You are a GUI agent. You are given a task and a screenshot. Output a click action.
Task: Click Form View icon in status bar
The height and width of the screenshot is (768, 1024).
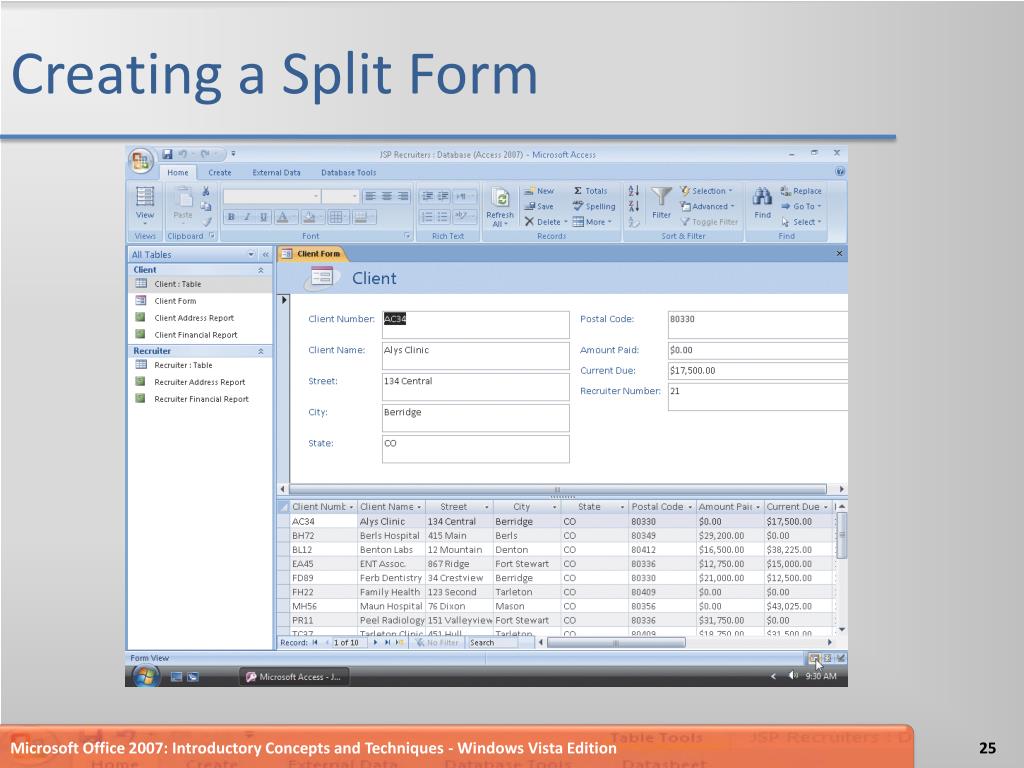click(x=814, y=658)
